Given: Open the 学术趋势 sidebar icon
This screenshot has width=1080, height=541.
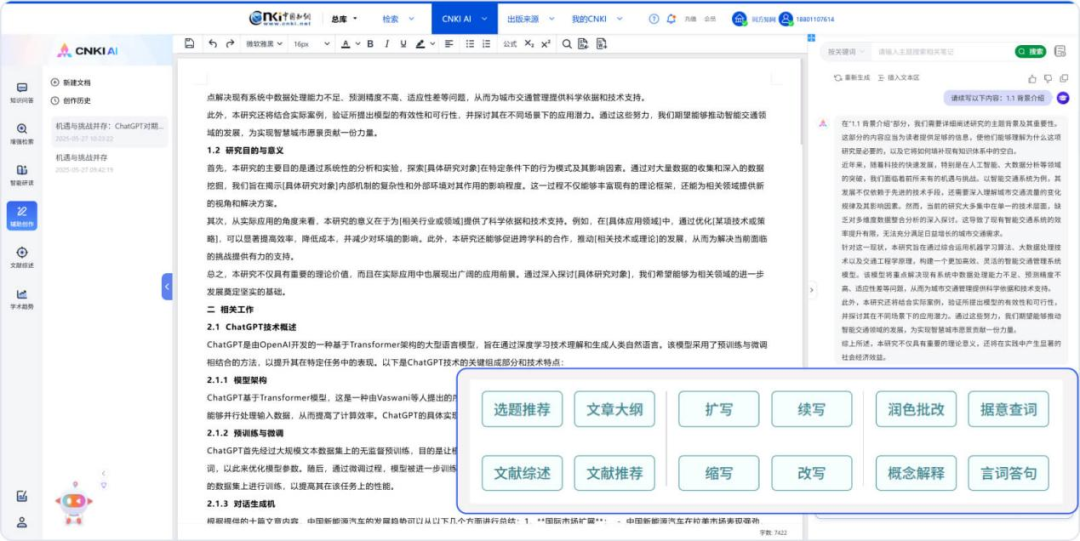Looking at the screenshot, I should (x=21, y=299).
